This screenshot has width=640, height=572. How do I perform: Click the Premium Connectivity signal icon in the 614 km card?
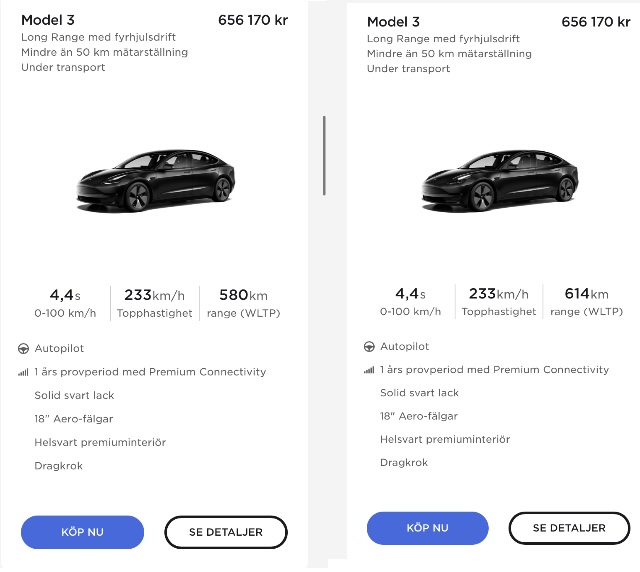(369, 370)
